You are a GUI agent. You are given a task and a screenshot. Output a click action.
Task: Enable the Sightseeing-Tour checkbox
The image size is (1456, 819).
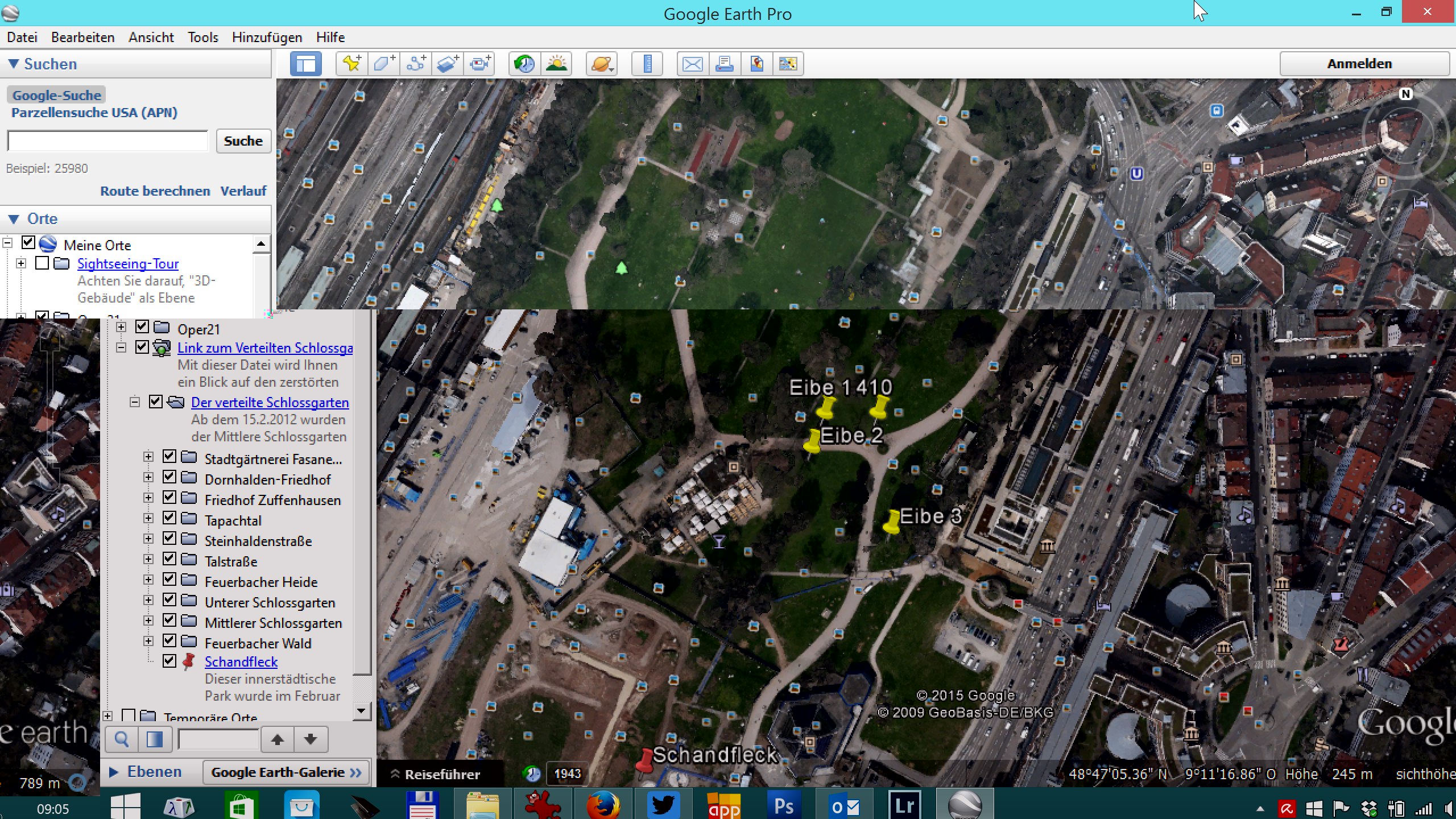42,263
